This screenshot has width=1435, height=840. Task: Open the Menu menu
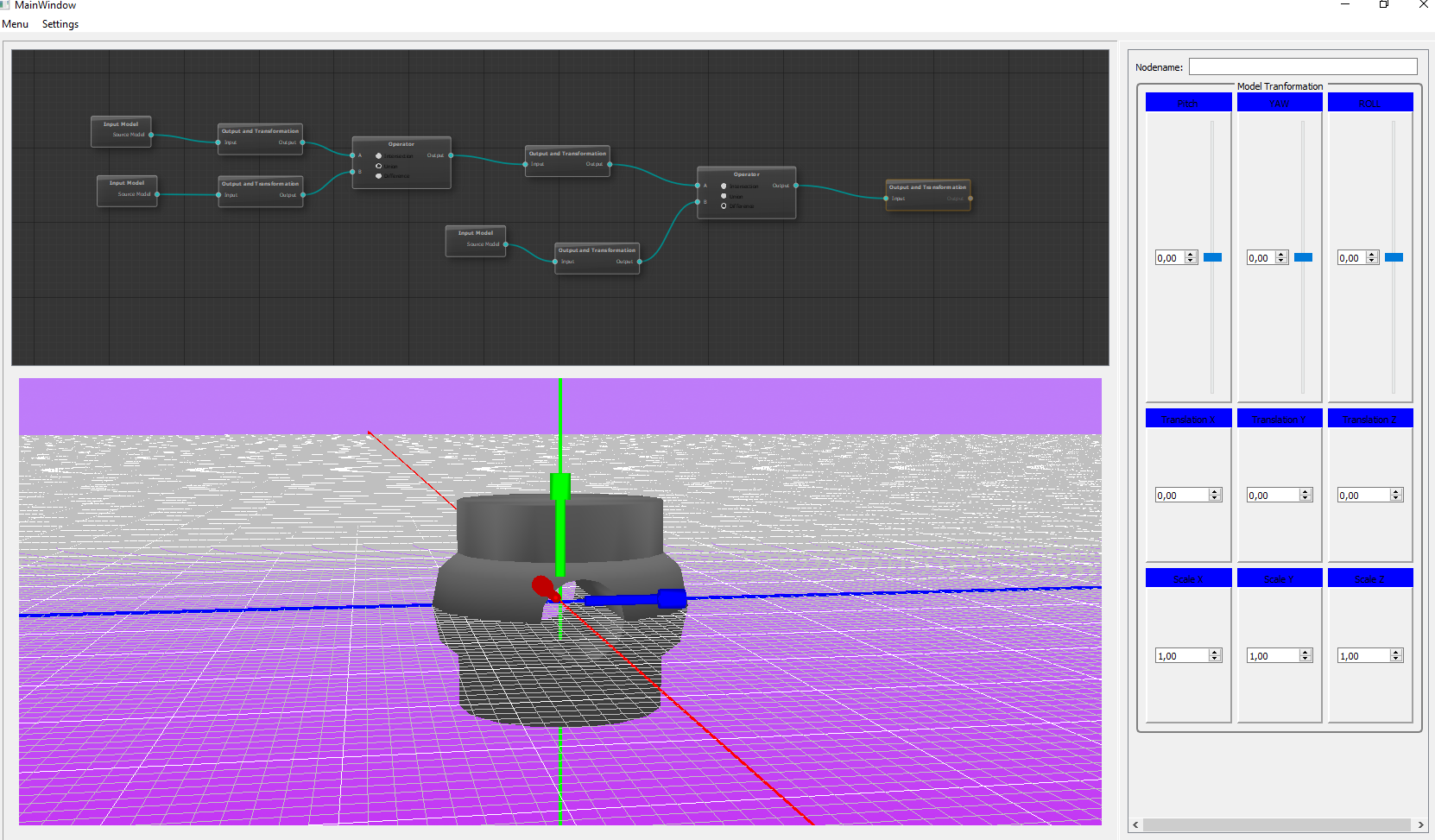pos(16,24)
